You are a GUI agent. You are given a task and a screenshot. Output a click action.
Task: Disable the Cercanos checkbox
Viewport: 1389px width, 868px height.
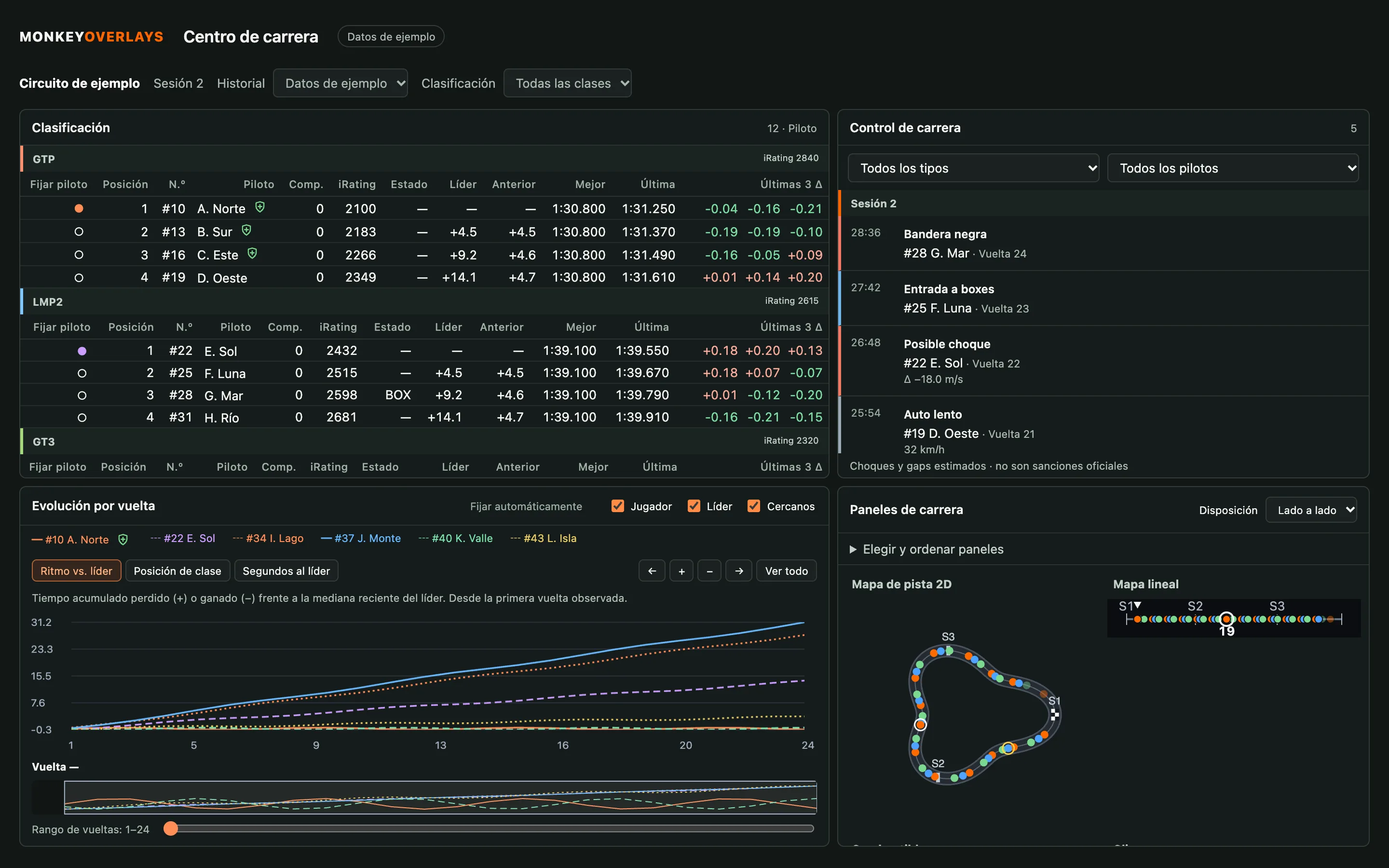click(754, 506)
